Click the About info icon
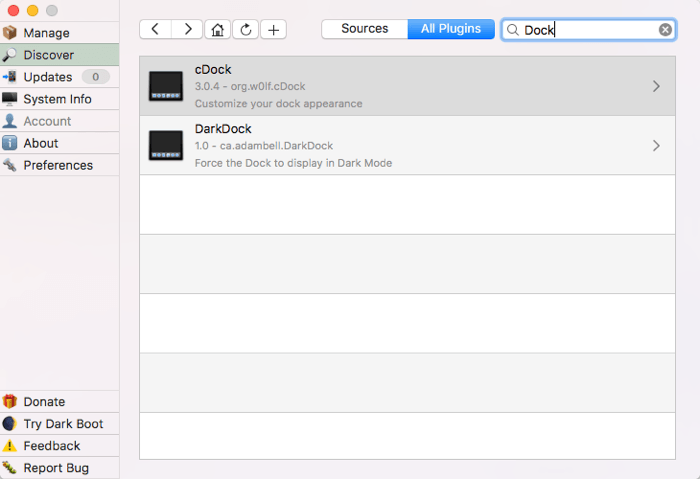The width and height of the screenshot is (700, 479). 9,143
